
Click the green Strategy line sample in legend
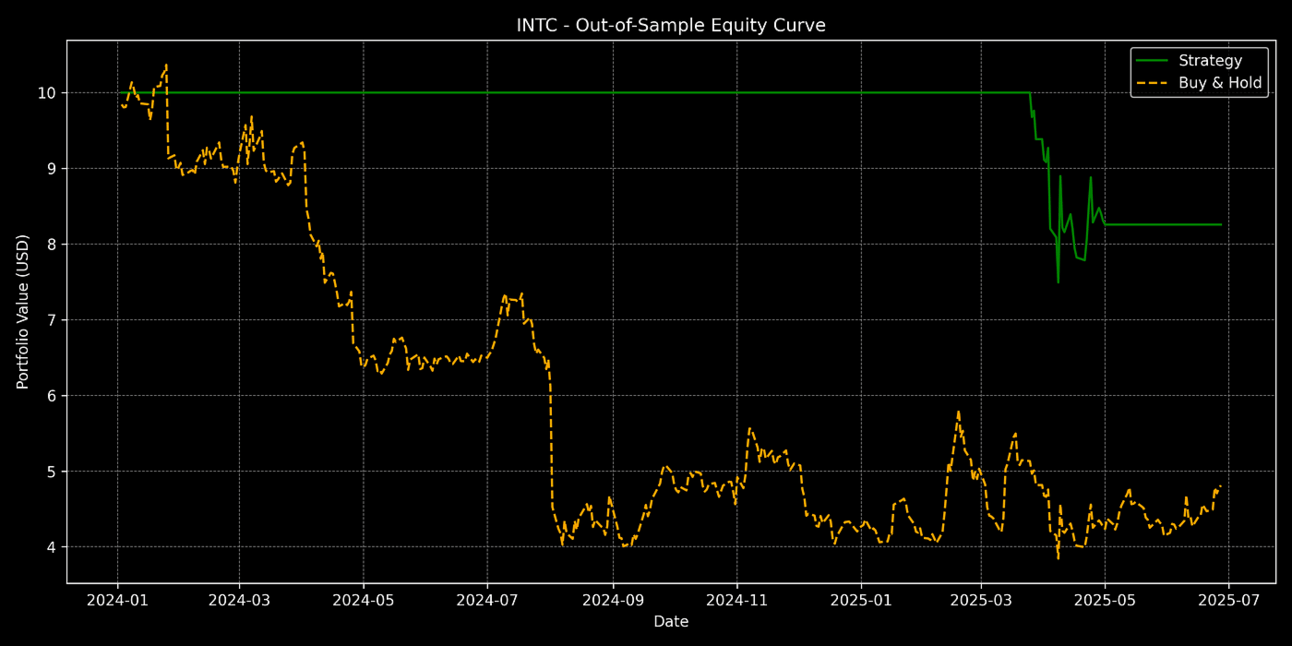point(1154,62)
